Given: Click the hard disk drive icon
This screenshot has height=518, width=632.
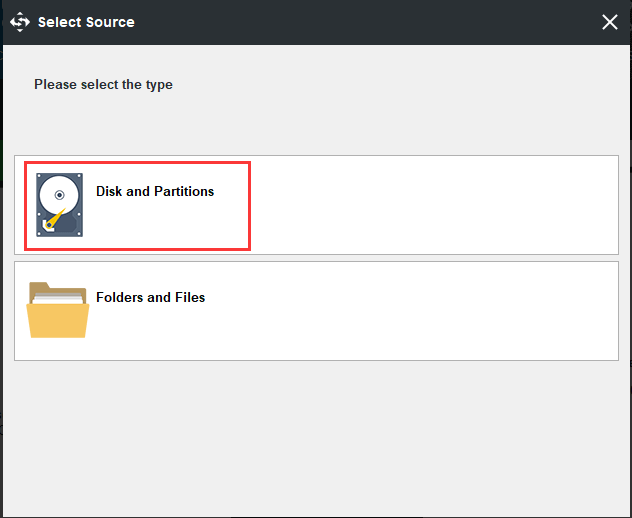Looking at the screenshot, I should click(x=60, y=205).
